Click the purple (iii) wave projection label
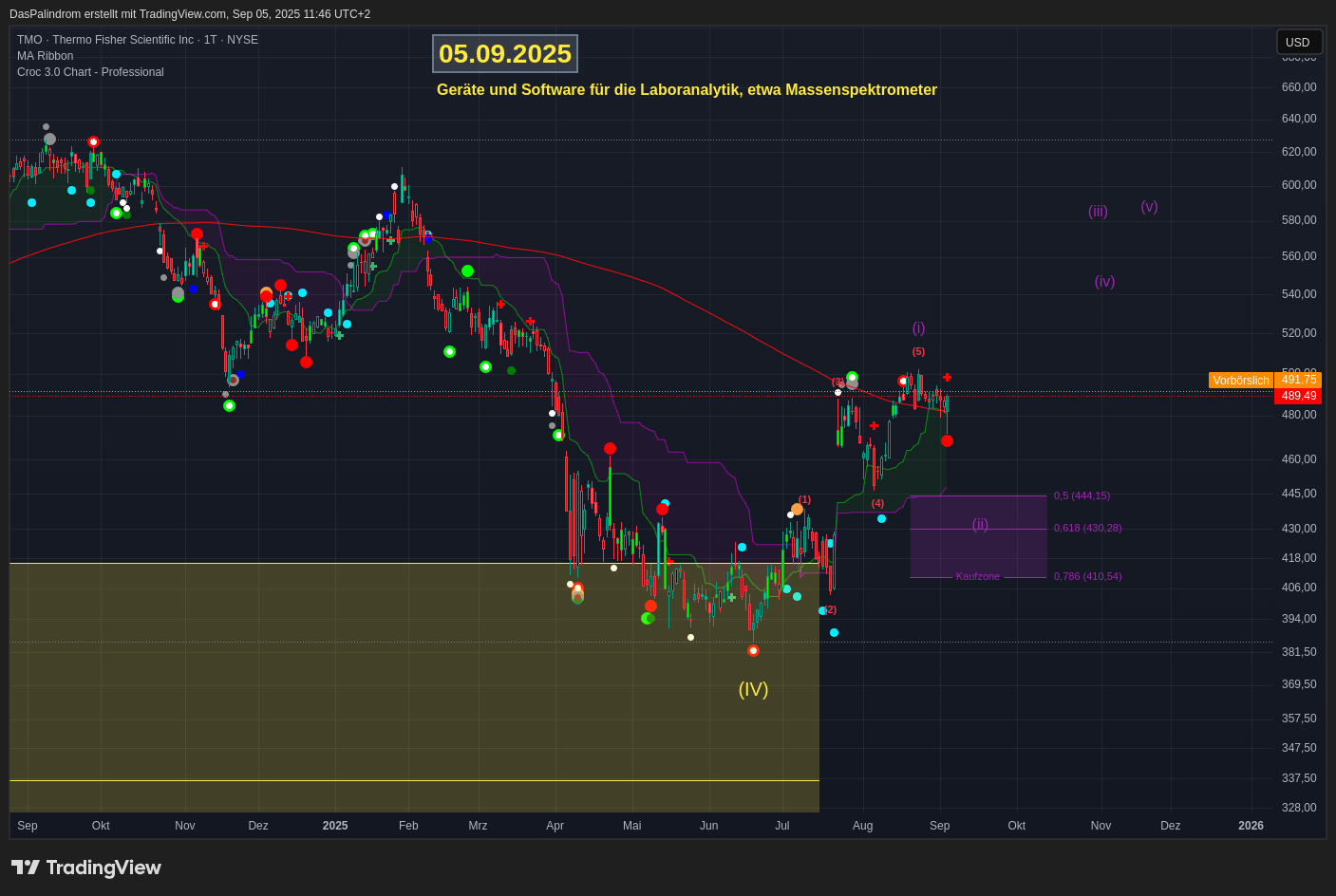The image size is (1336, 896). (1098, 212)
